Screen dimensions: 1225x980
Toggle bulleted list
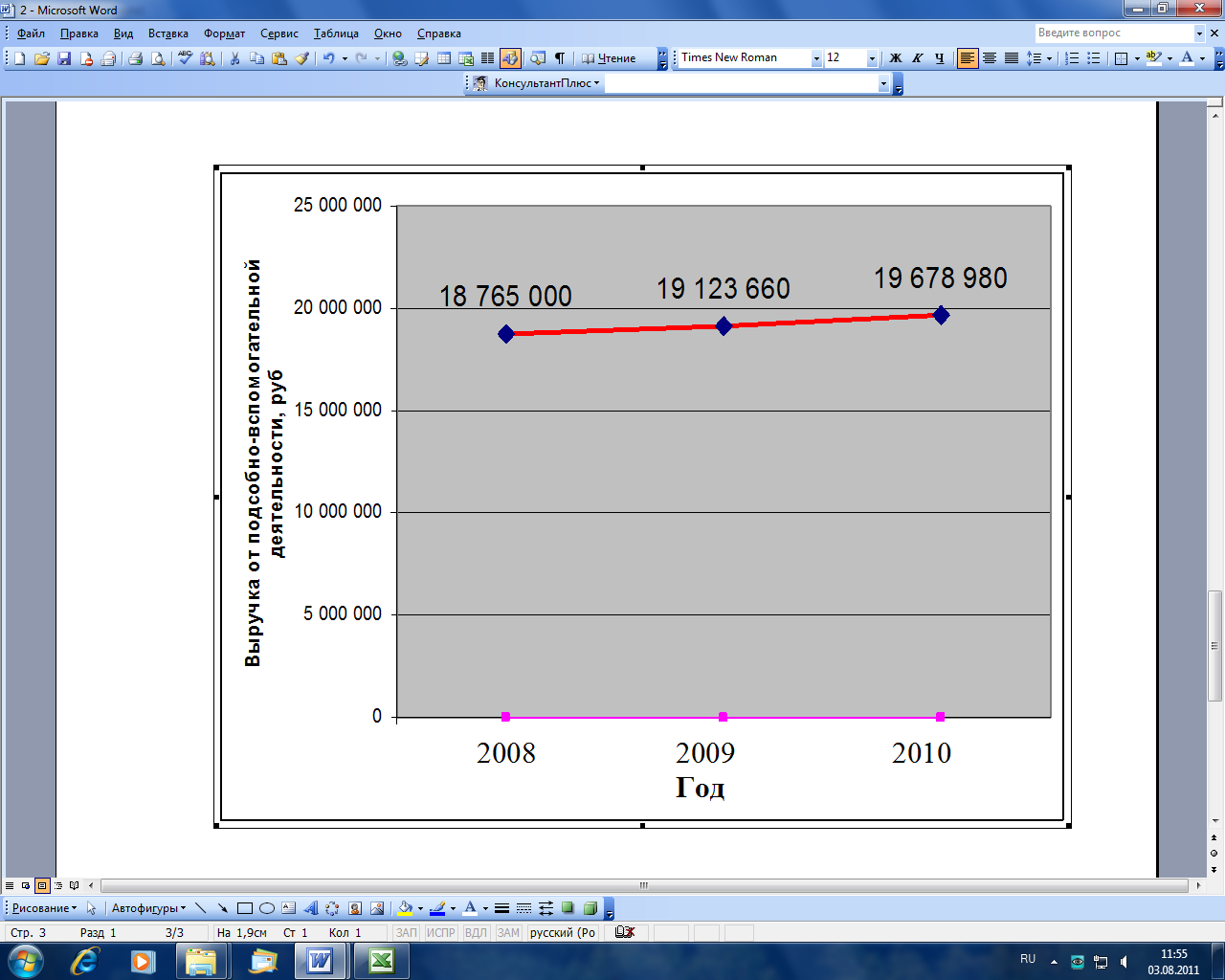(x=1094, y=58)
